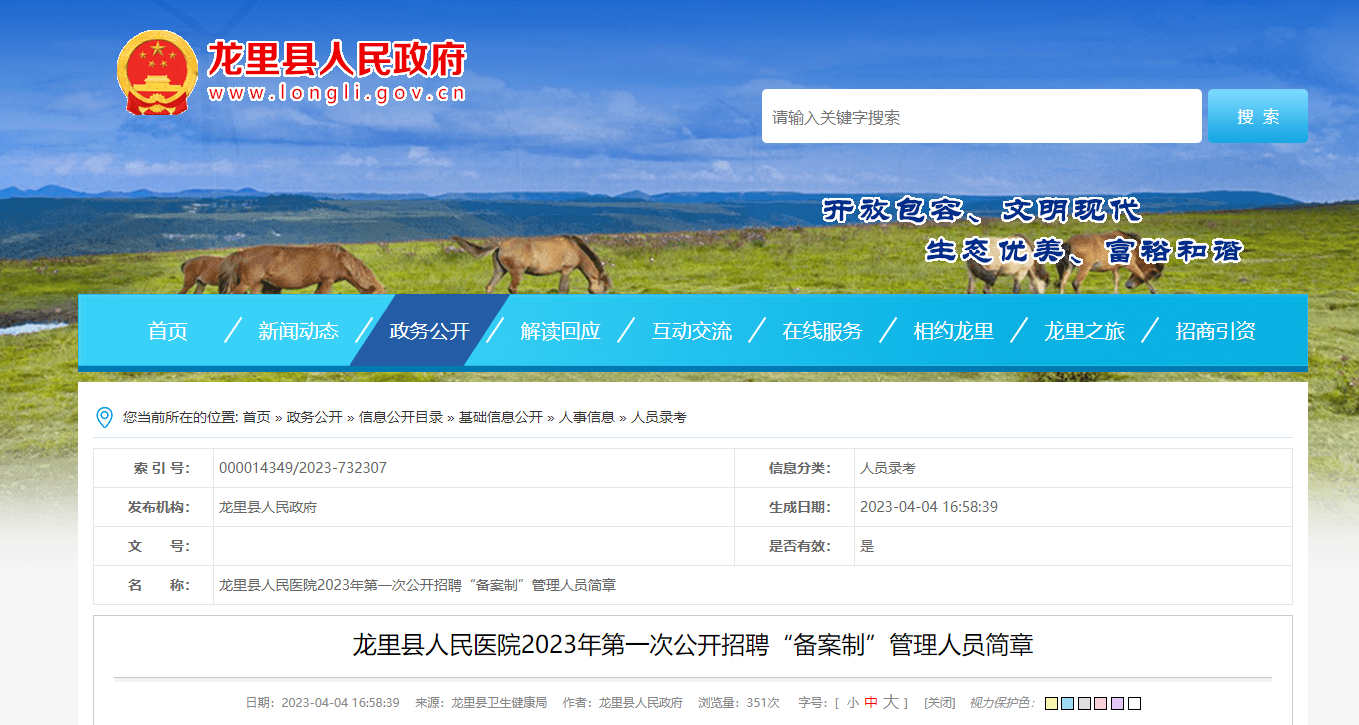The width and height of the screenshot is (1359, 725).
Task: Open the 招商引资 navigation tab
Action: click(1215, 331)
